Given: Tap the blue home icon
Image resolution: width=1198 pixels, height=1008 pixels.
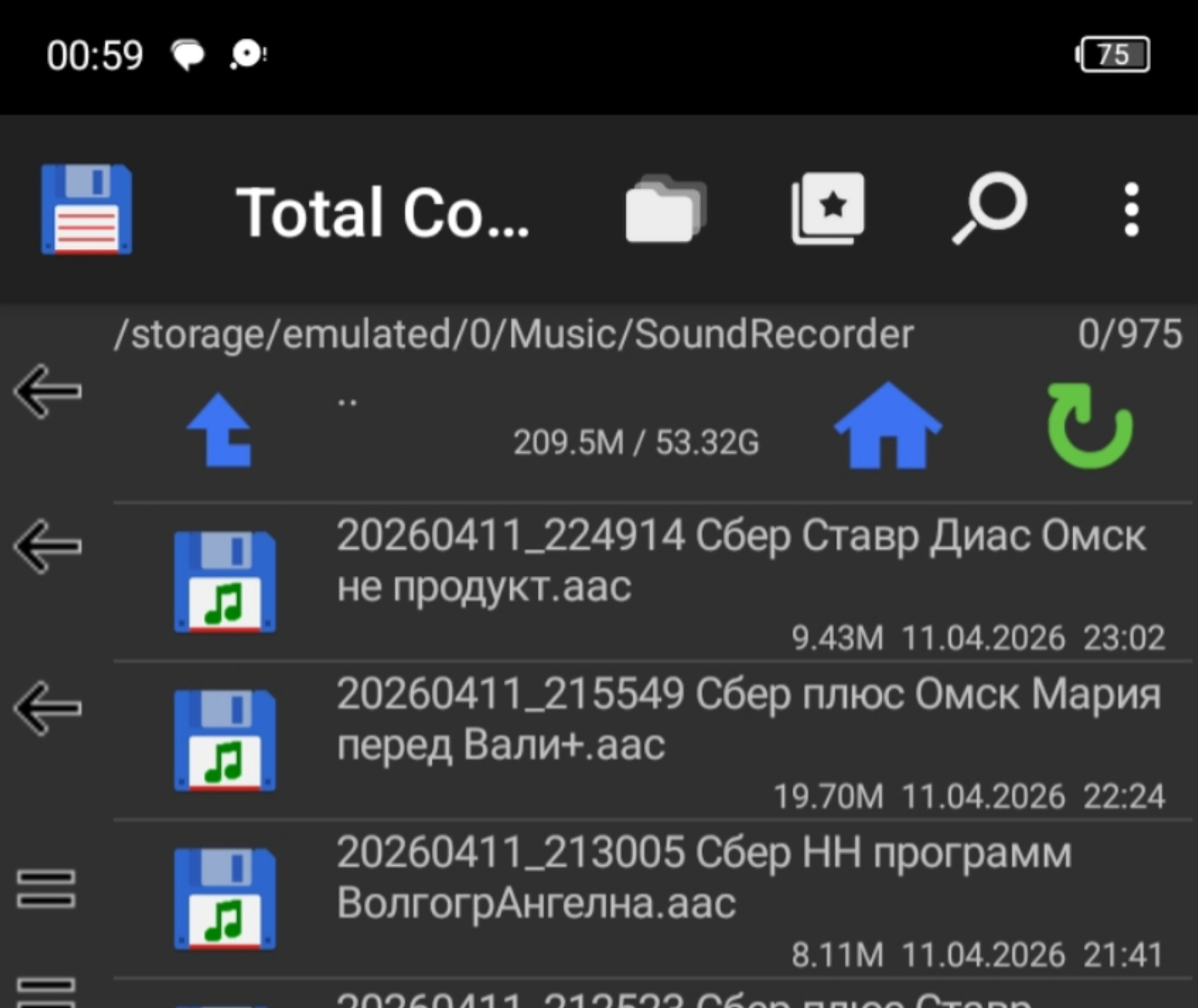Looking at the screenshot, I should pyautogui.click(x=888, y=426).
